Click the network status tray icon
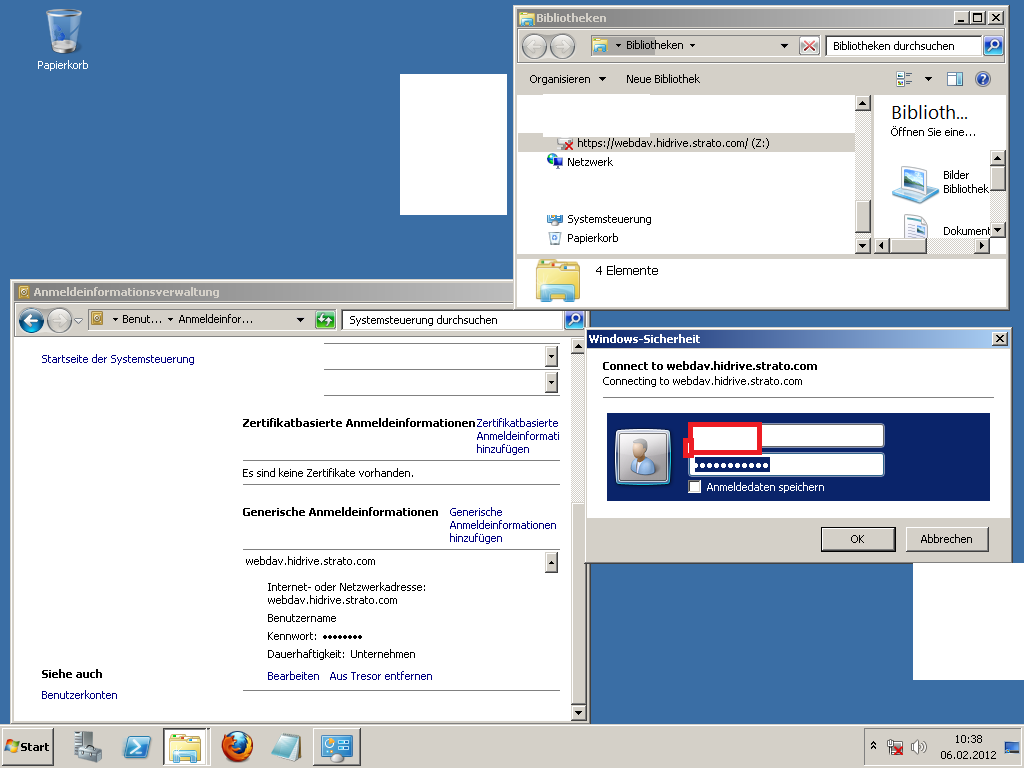The height and width of the screenshot is (768, 1024). coord(895,746)
